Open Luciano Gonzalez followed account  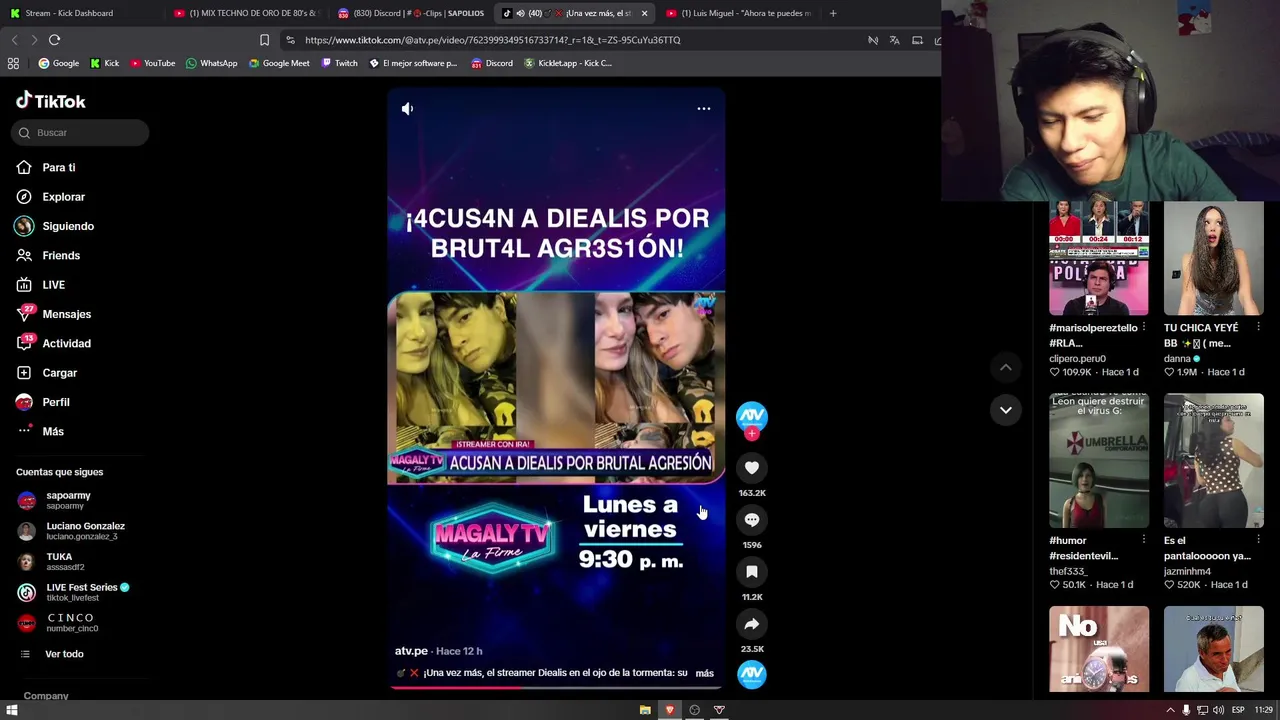click(x=75, y=531)
